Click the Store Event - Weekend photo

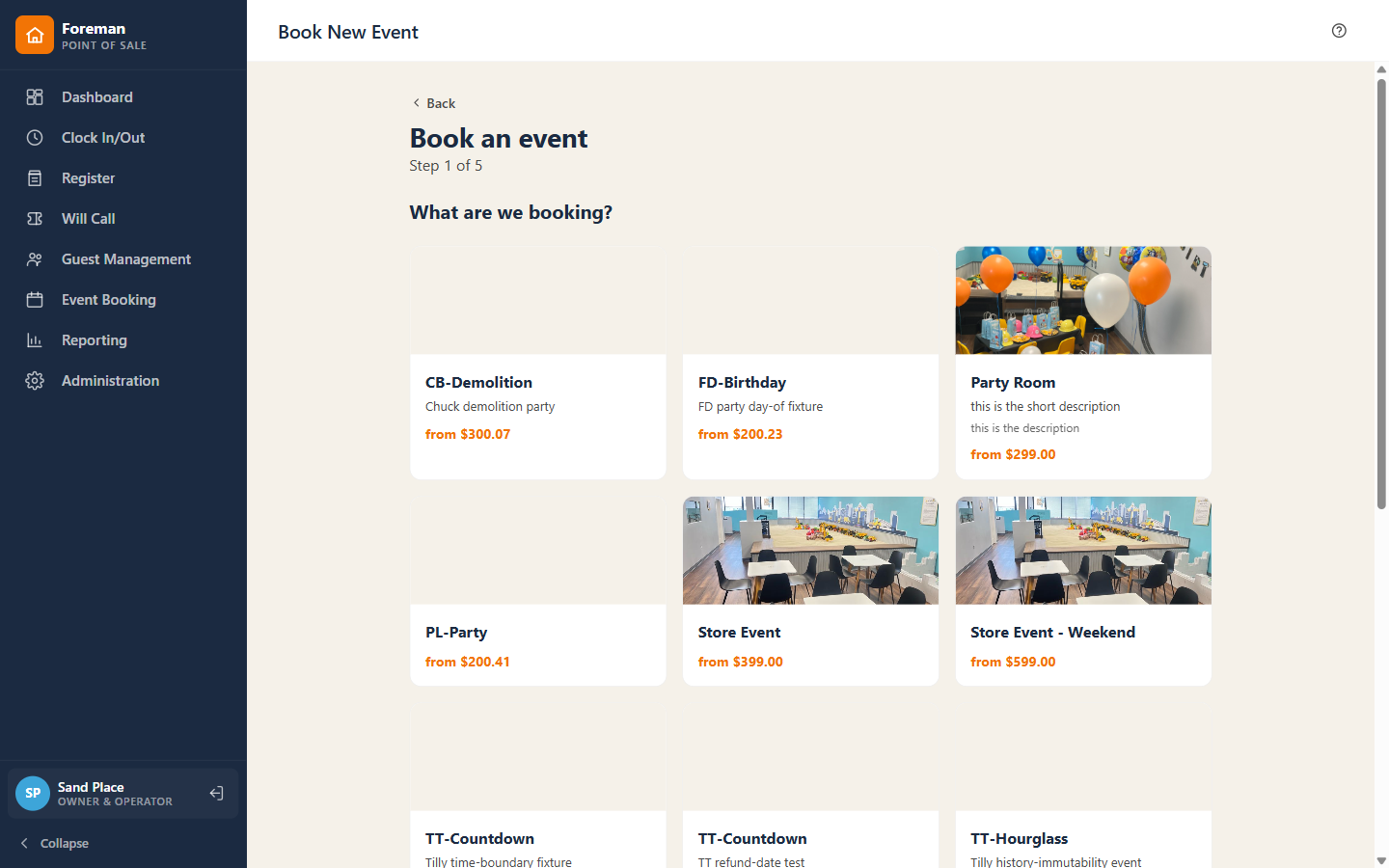point(1083,551)
